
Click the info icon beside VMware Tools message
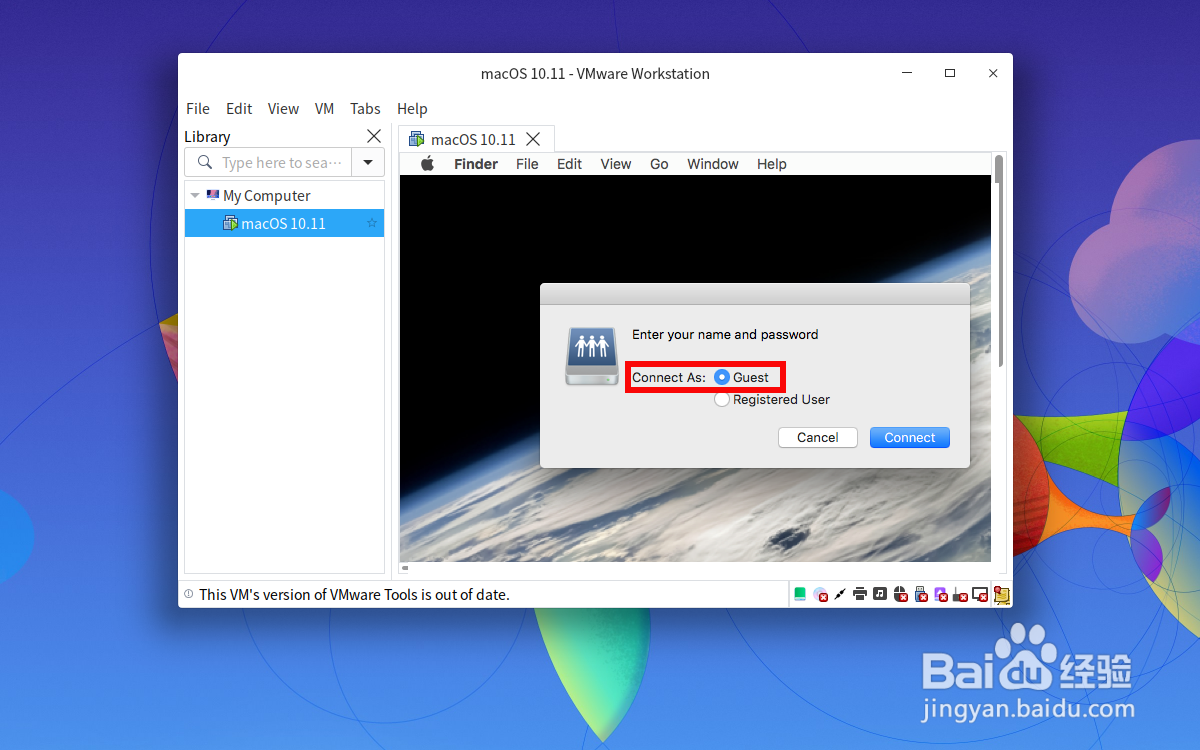click(x=188, y=594)
